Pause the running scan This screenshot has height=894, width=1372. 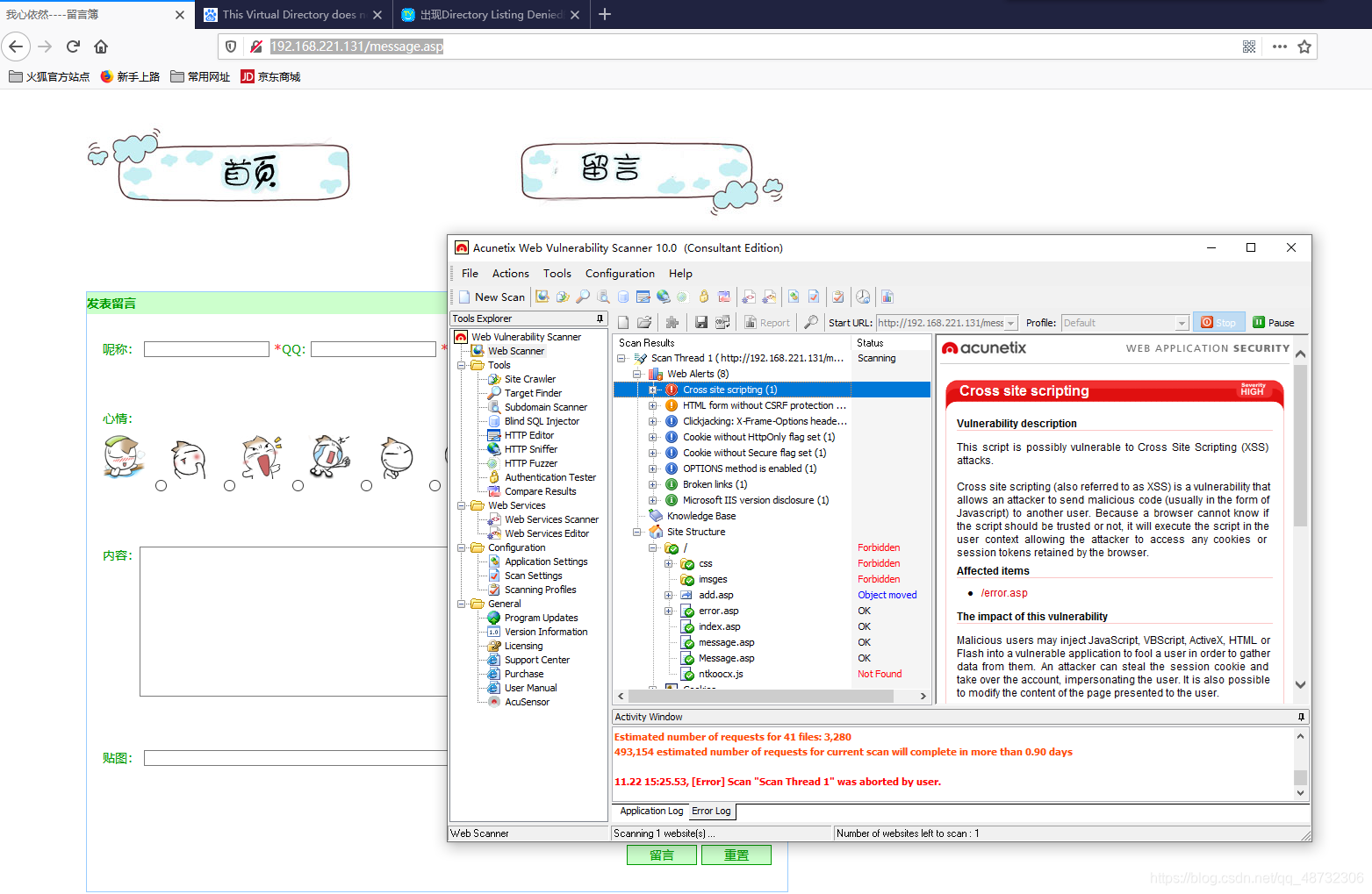pyautogui.click(x=1274, y=323)
